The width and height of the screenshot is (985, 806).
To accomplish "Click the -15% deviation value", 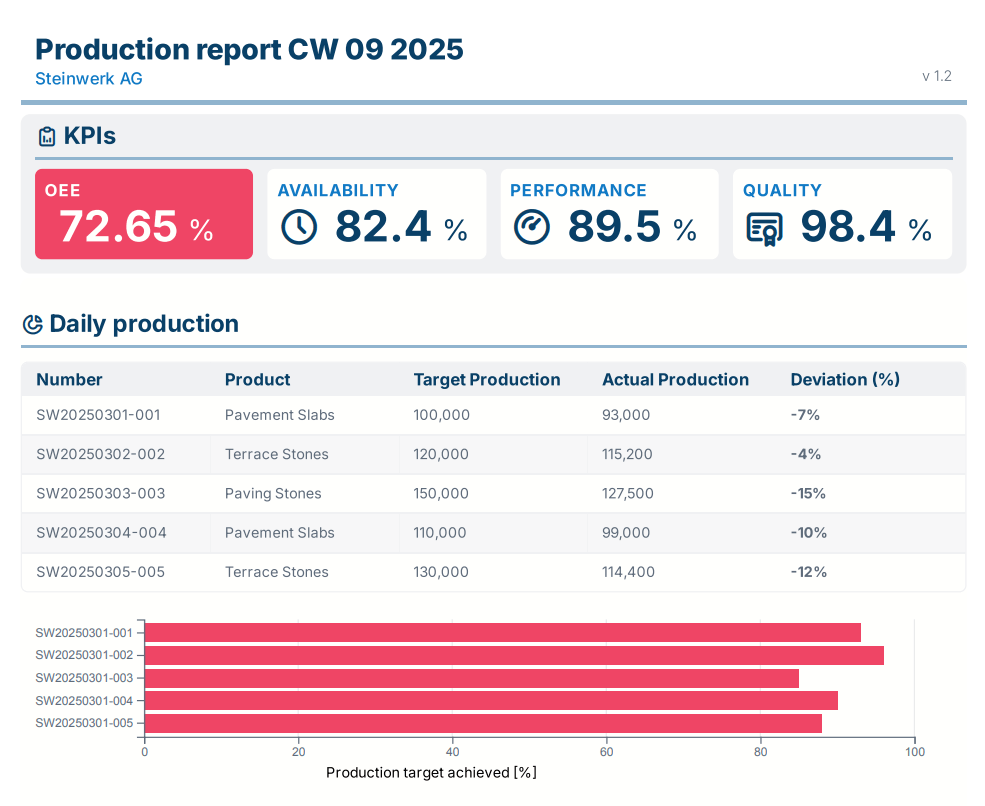I will [808, 493].
